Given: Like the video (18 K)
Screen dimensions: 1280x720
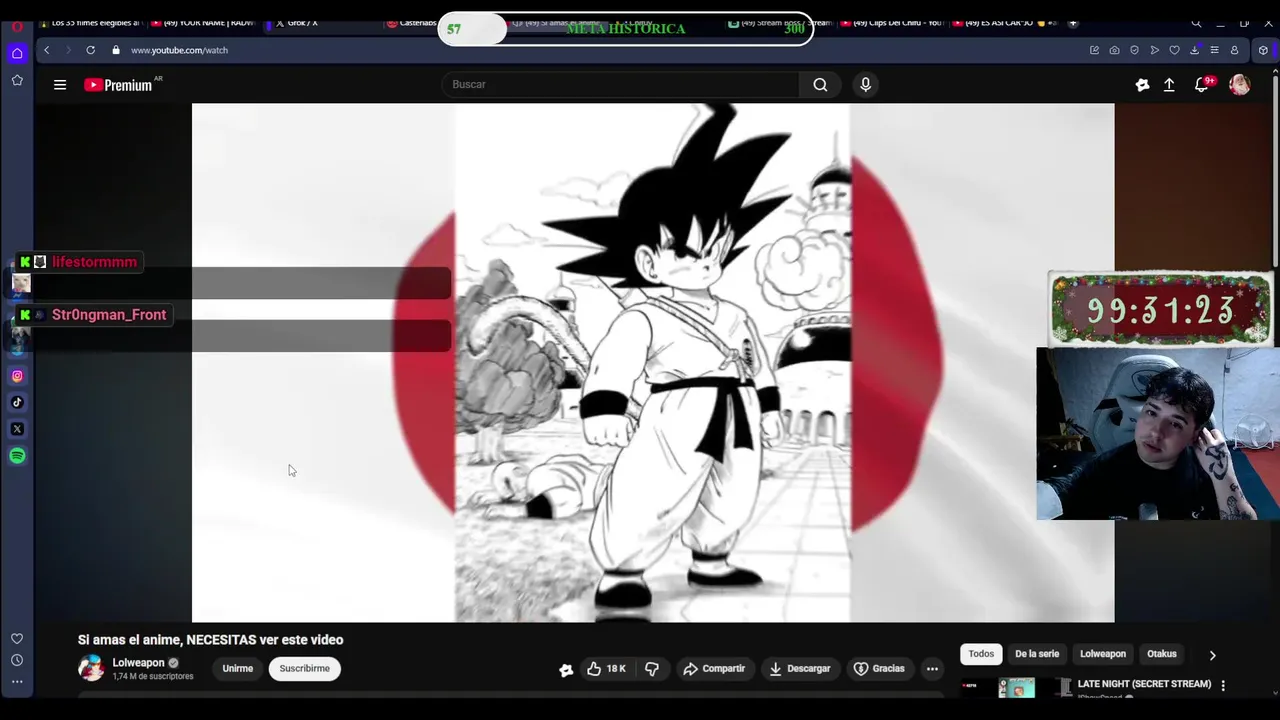Looking at the screenshot, I should click(x=606, y=669).
